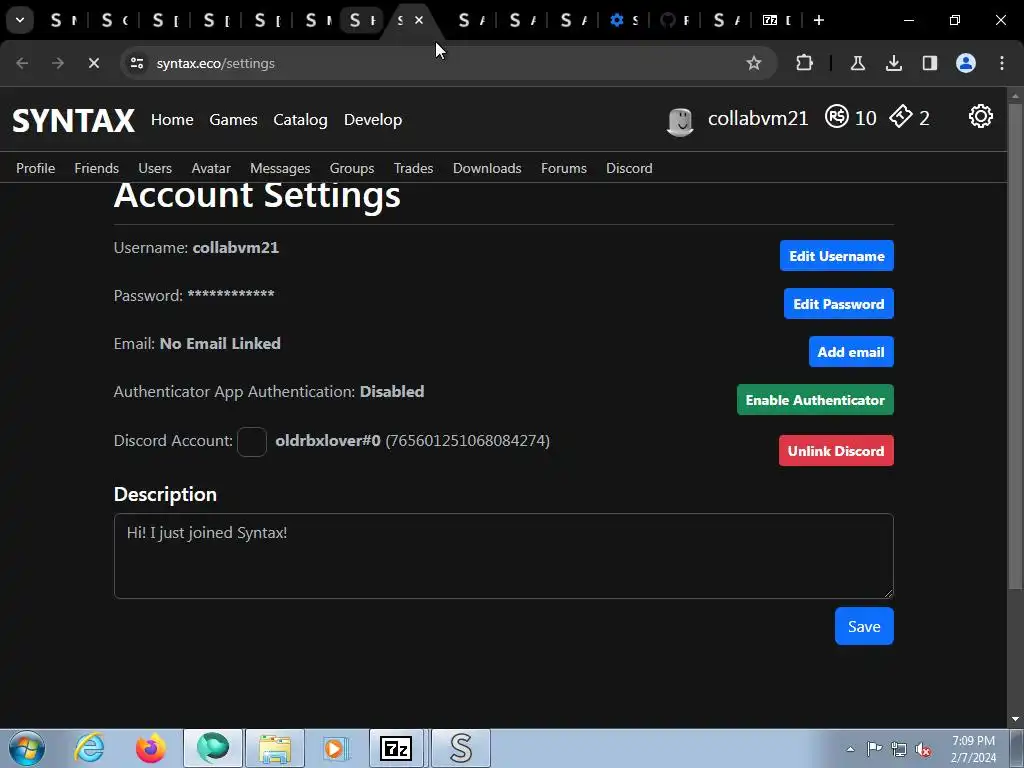Open the Develop page
The width and height of the screenshot is (1024, 768).
pos(373,120)
